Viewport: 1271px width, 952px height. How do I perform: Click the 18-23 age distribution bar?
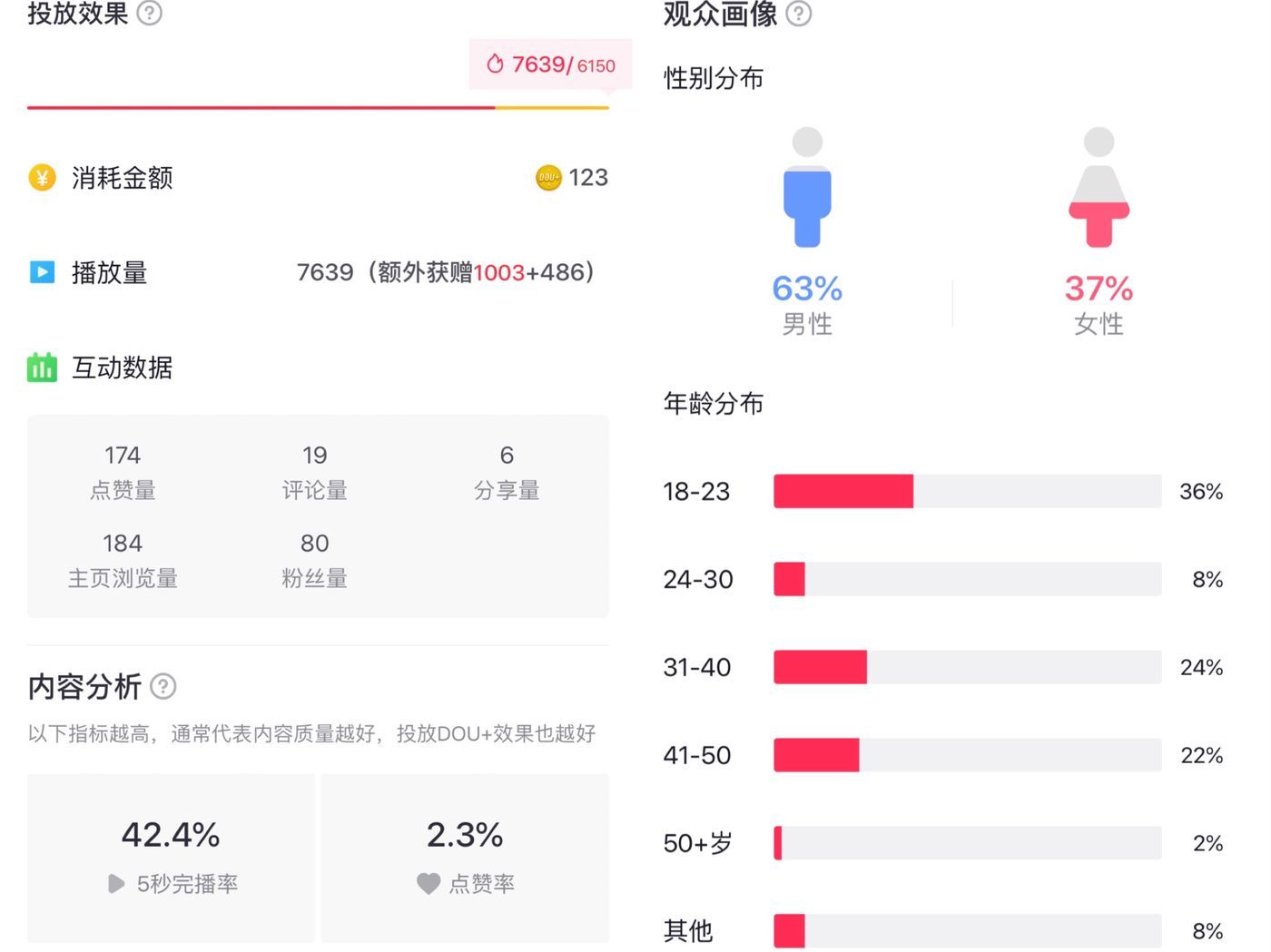[x=967, y=491]
